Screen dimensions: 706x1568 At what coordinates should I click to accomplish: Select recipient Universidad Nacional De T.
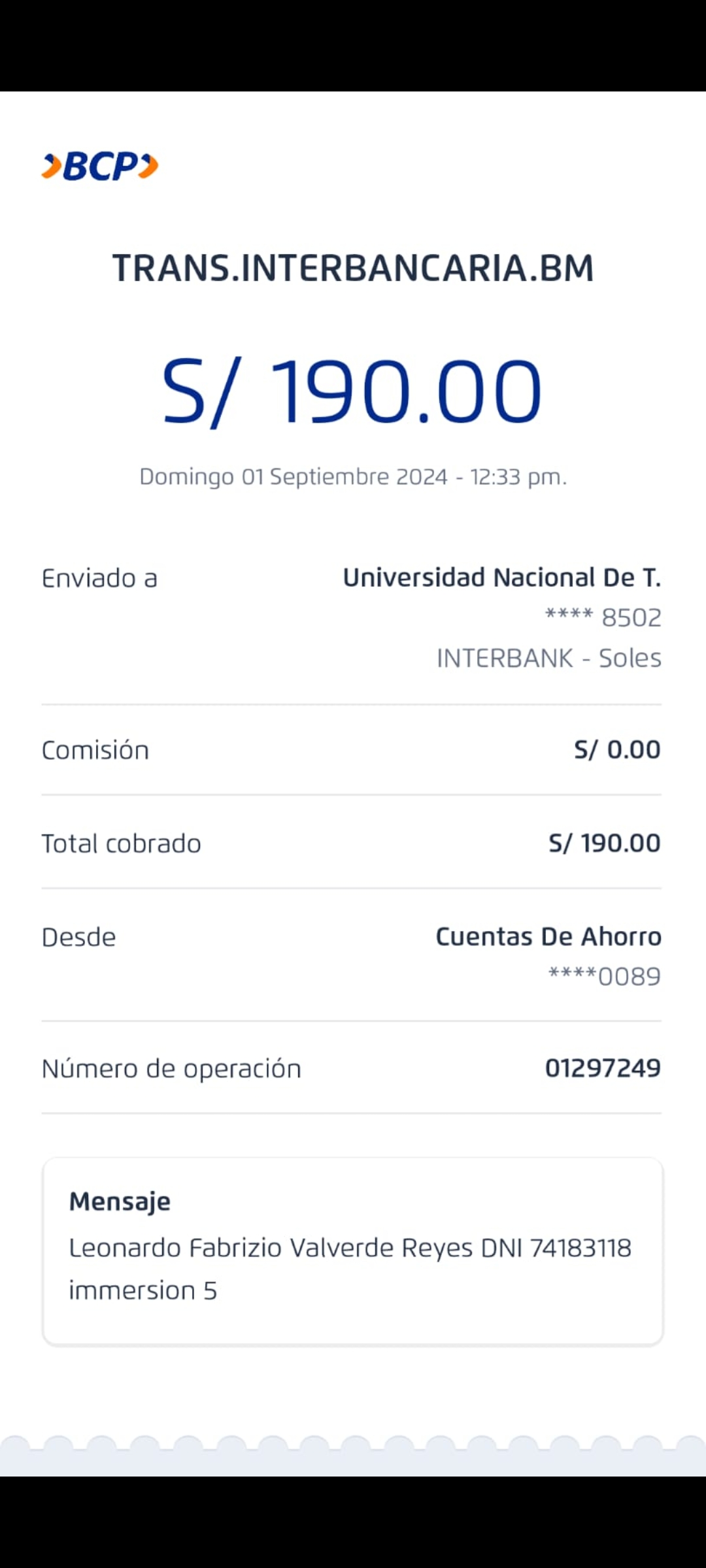(501, 578)
